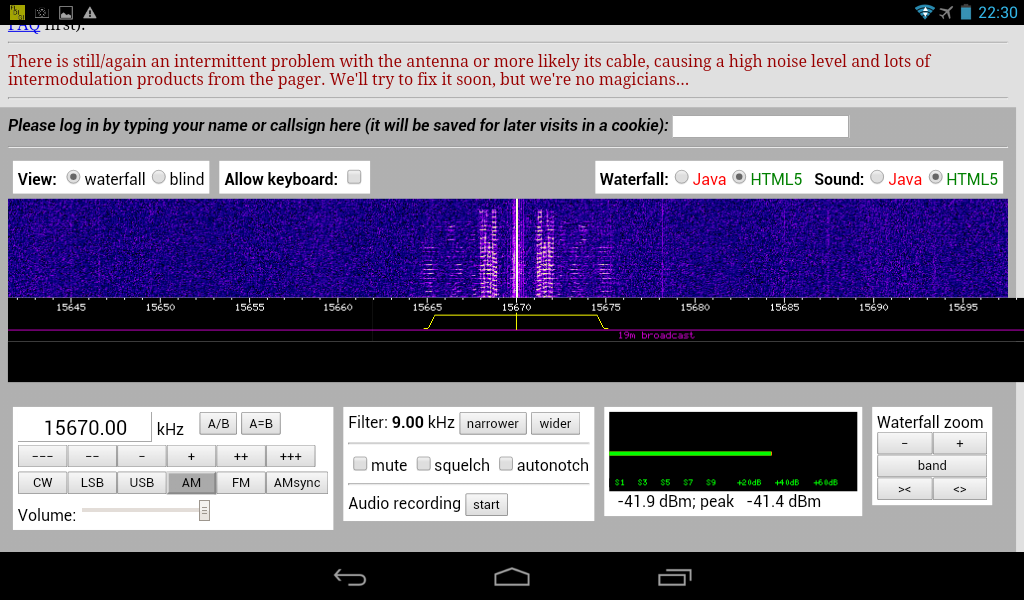Choose Java for Waterfall rendering

click(x=681, y=178)
